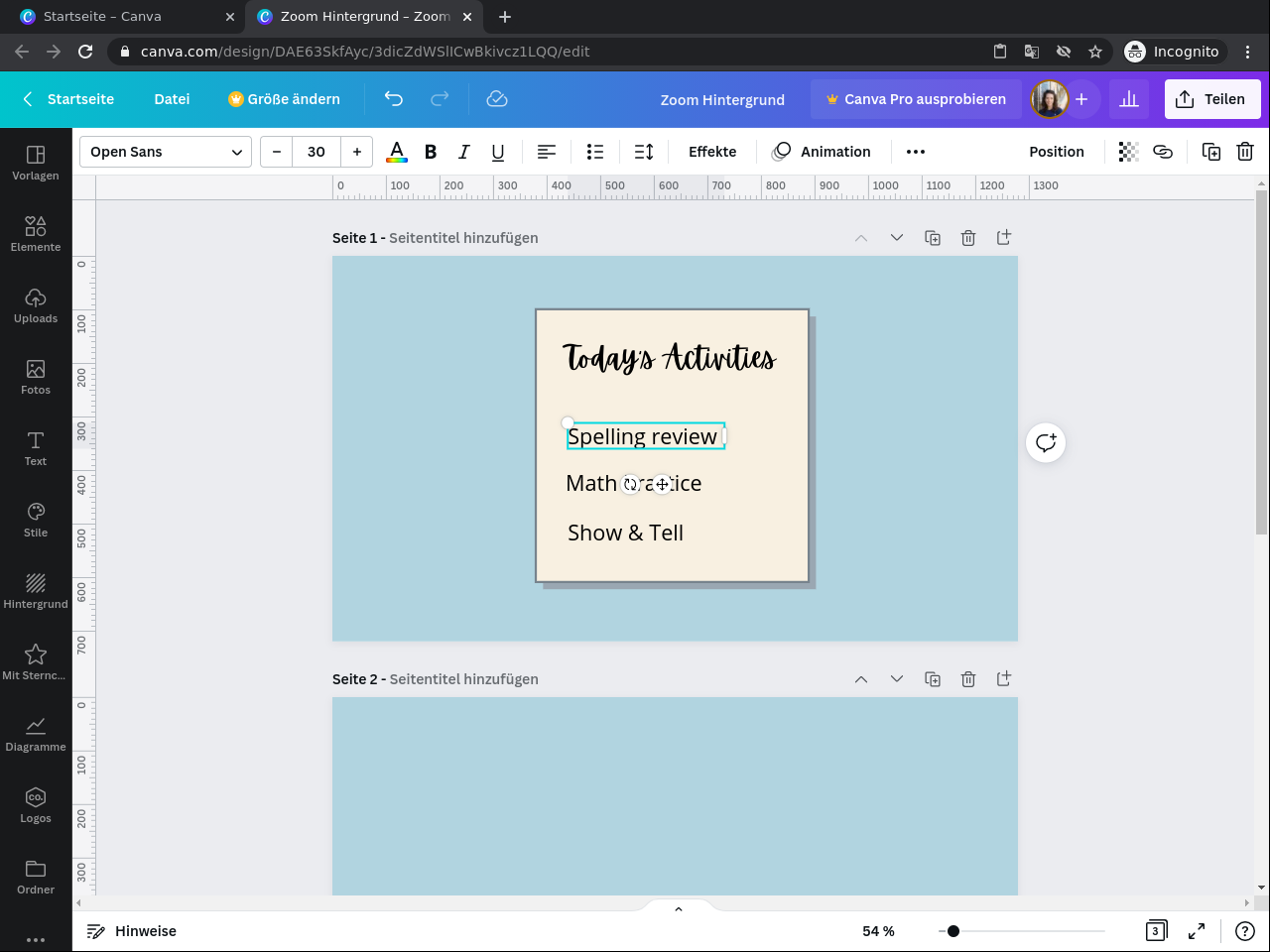The height and width of the screenshot is (952, 1270).
Task: Open the Elemente sidebar panel
Action: [x=36, y=234]
